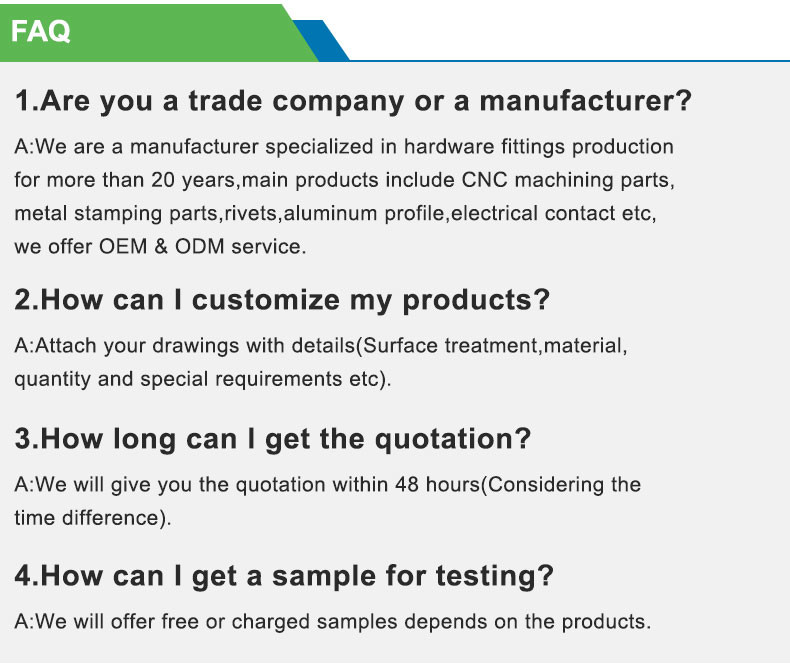Click the answer about free or charged samples
Screen dimensions: 790x666
coord(333,622)
